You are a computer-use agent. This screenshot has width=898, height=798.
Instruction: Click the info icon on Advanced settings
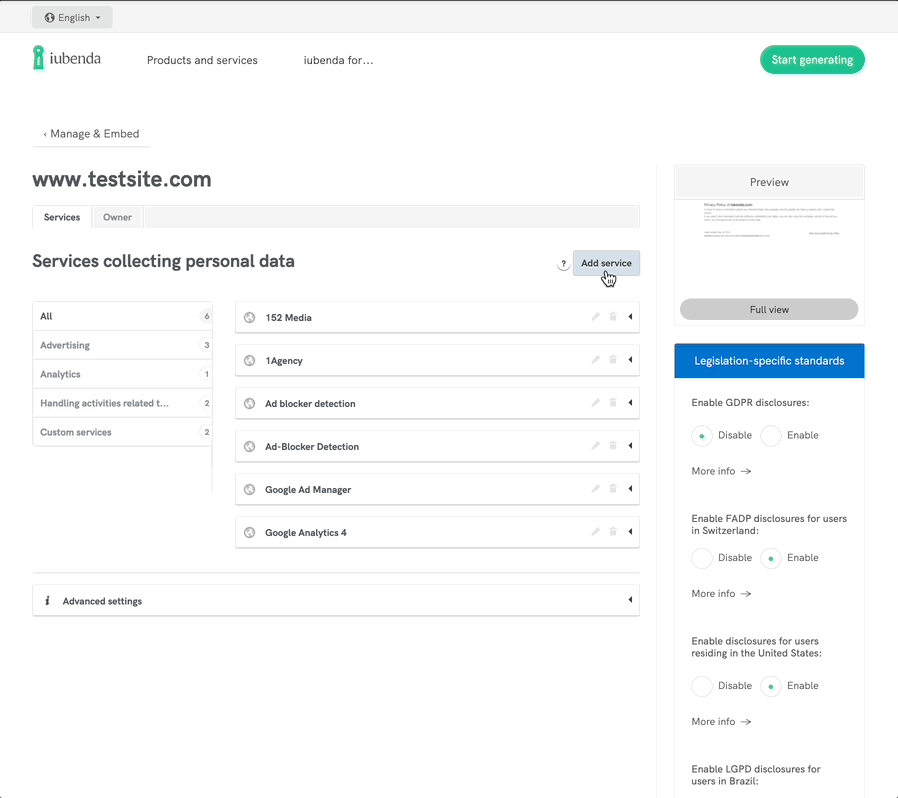coord(48,600)
